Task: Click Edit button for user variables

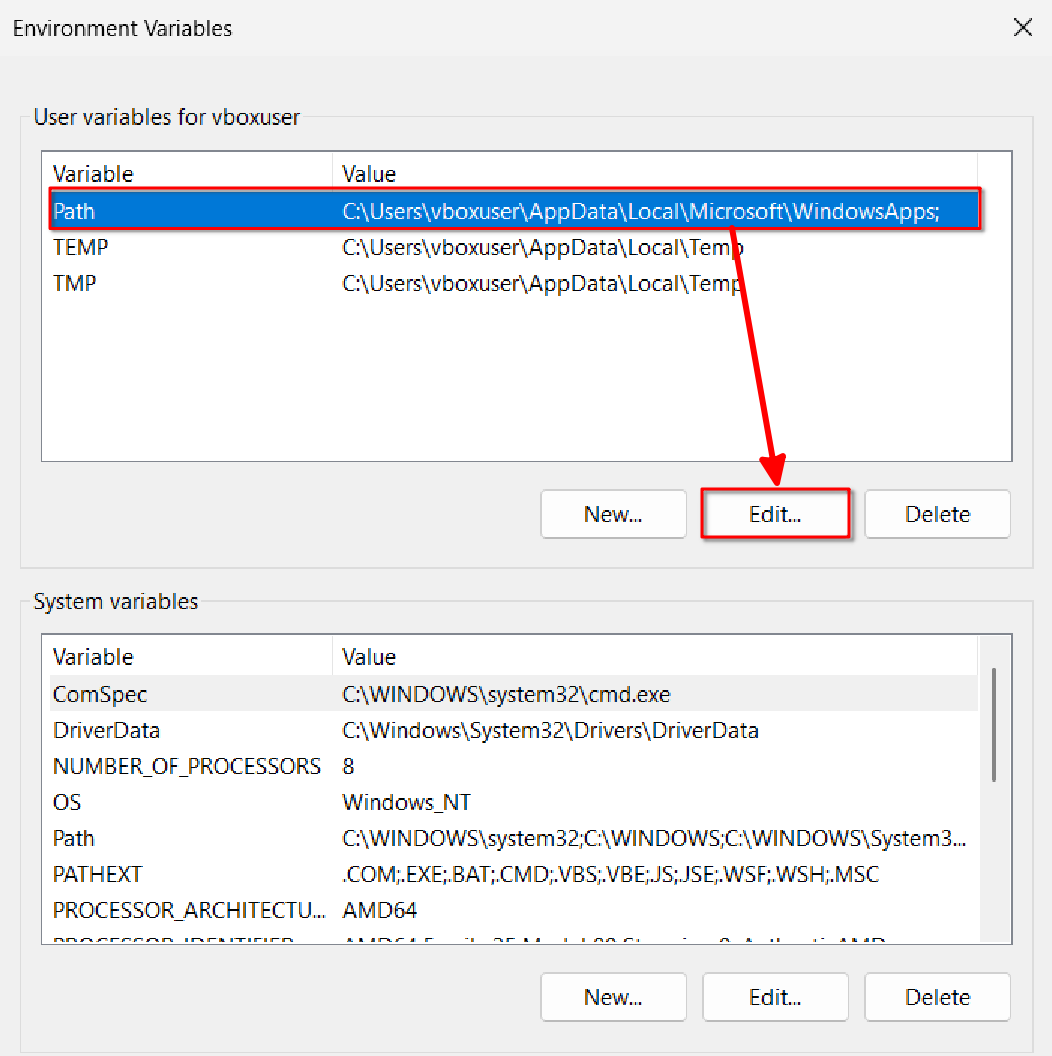Action: 775,514
